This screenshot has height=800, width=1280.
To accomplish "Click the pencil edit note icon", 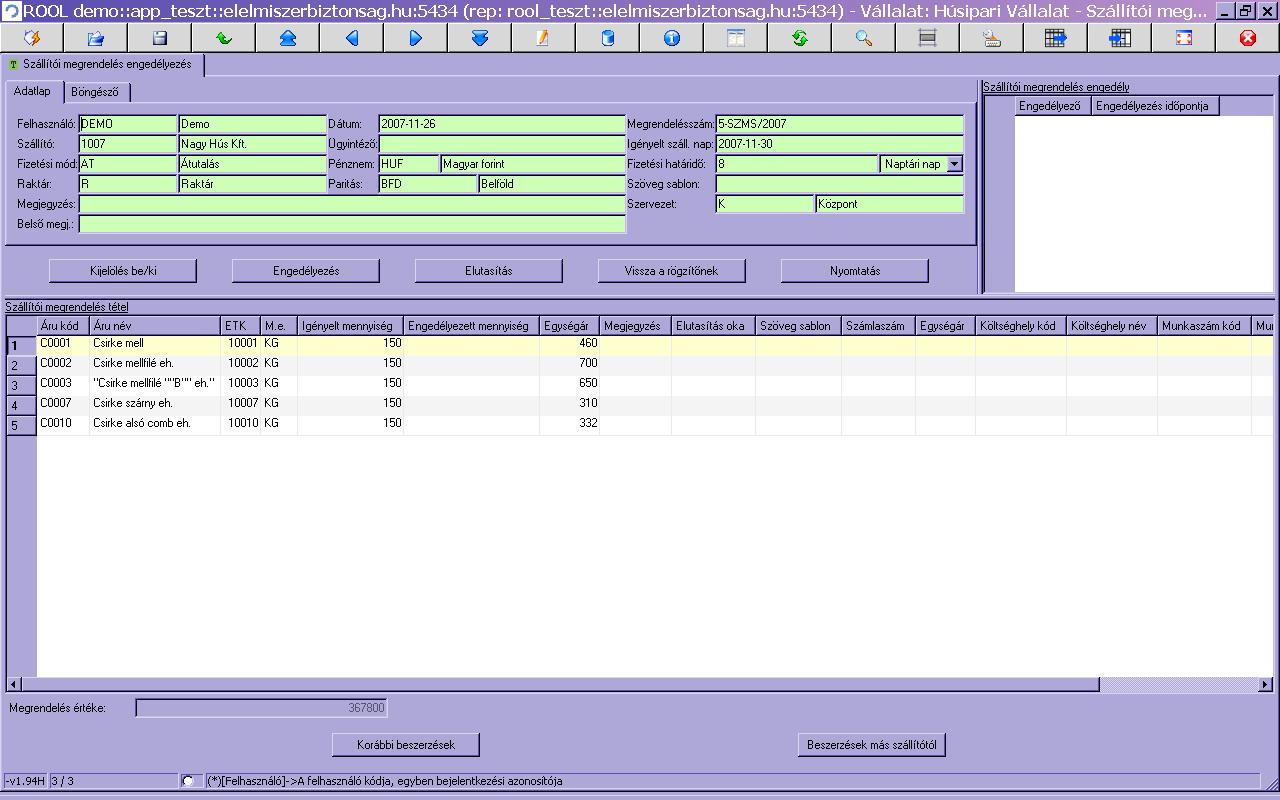I will [x=544, y=38].
